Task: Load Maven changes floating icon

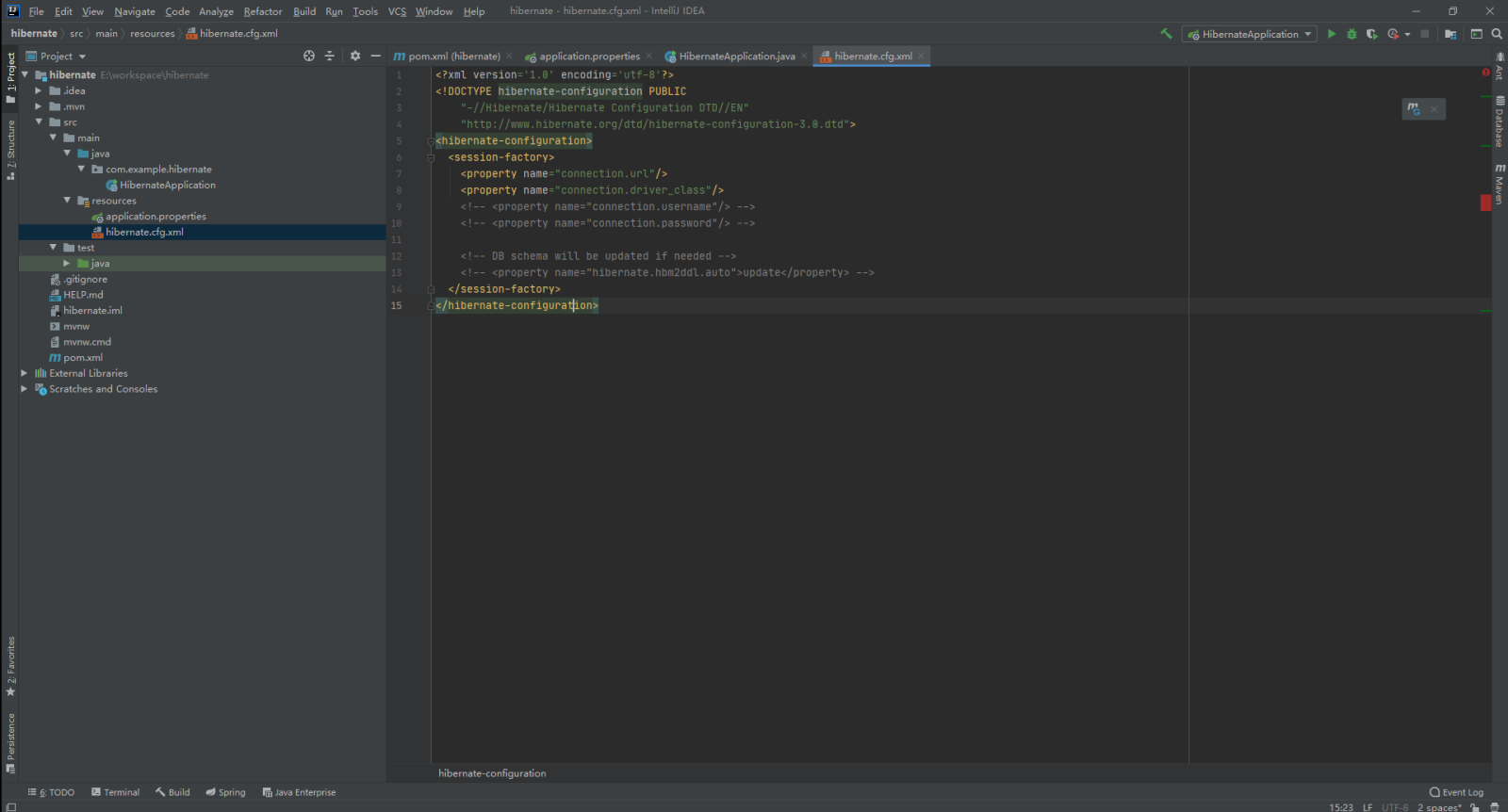Action: point(1413,109)
